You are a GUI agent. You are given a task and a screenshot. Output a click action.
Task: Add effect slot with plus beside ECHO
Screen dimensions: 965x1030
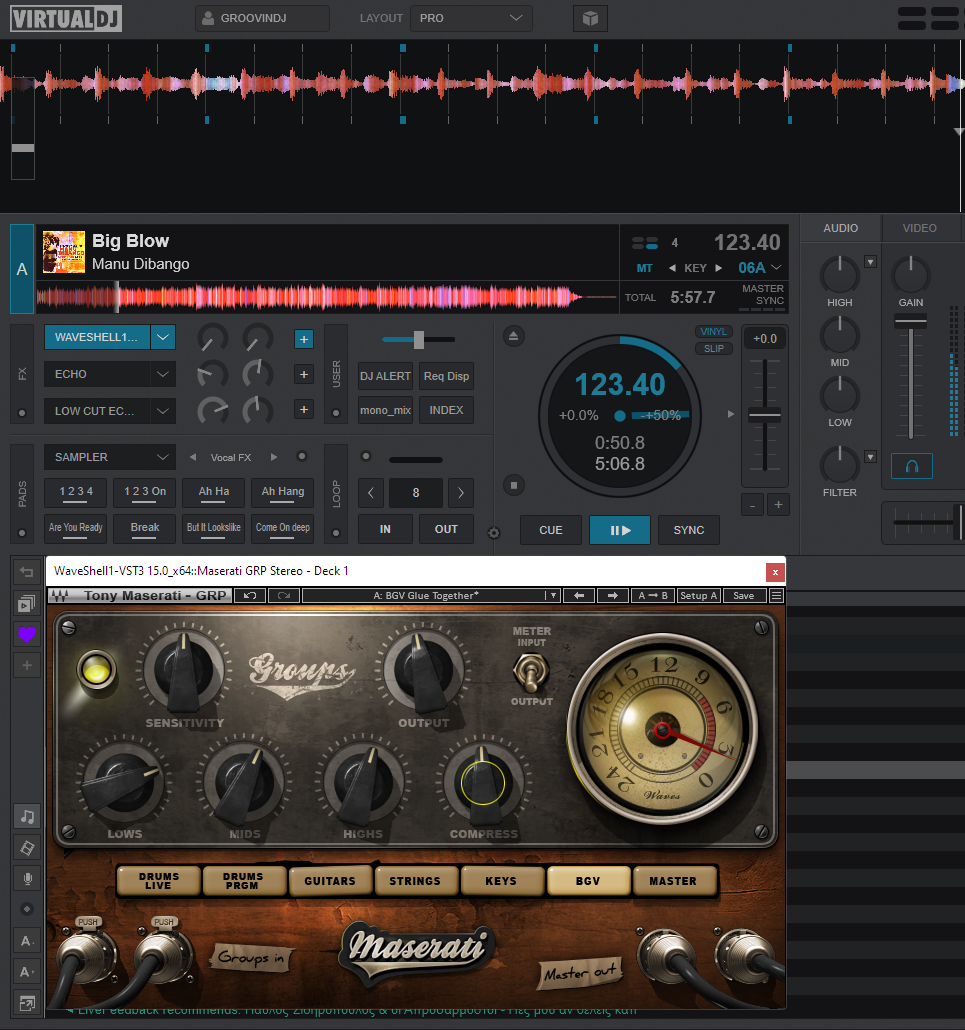pos(303,374)
